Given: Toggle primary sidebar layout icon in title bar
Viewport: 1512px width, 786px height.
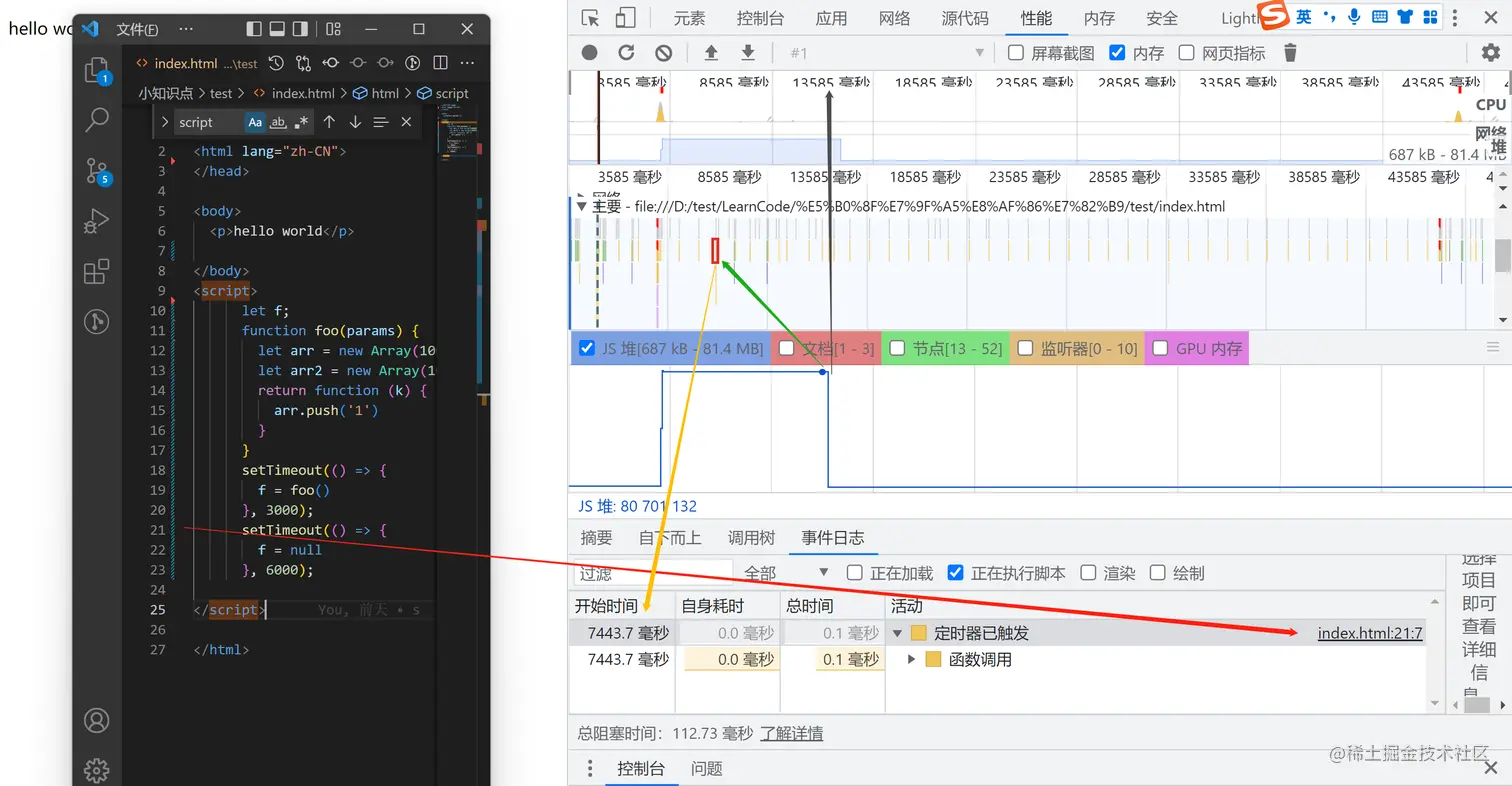Looking at the screenshot, I should 254,29.
